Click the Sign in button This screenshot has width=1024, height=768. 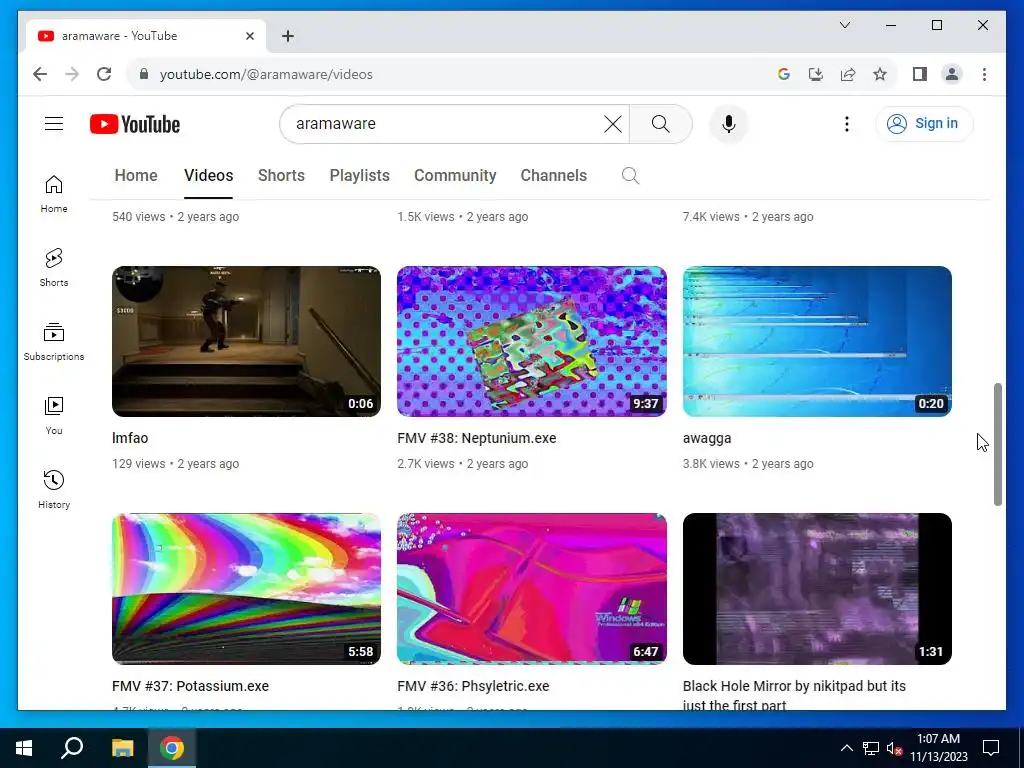tap(924, 123)
